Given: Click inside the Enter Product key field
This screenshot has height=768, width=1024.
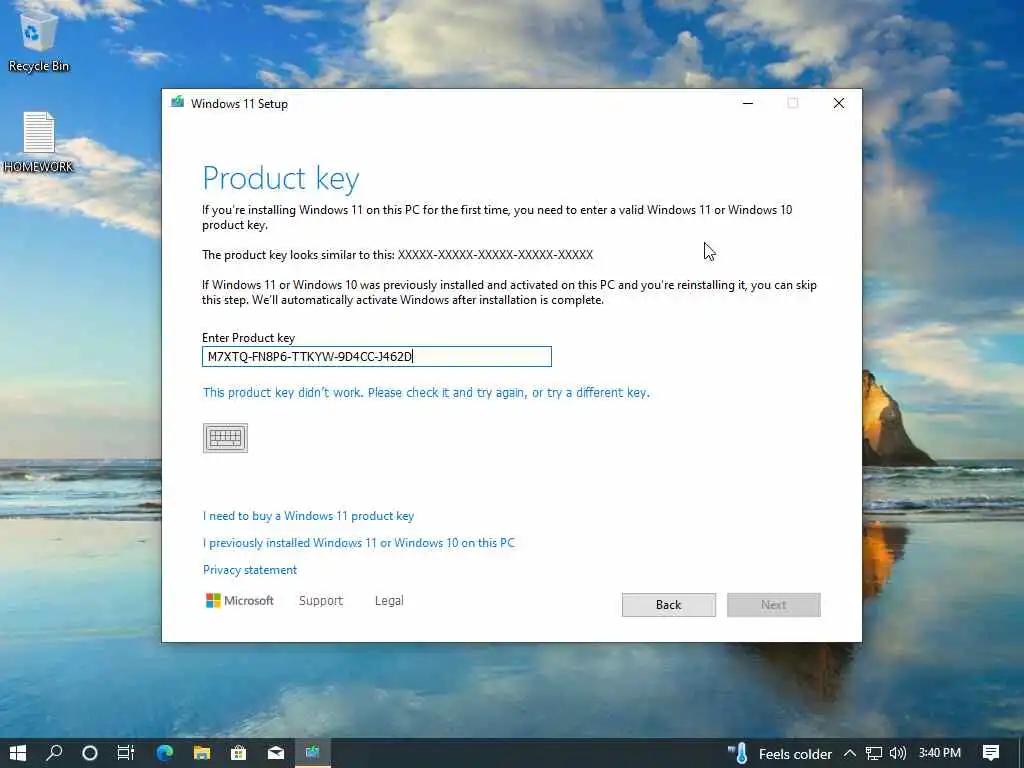Looking at the screenshot, I should tap(377, 357).
